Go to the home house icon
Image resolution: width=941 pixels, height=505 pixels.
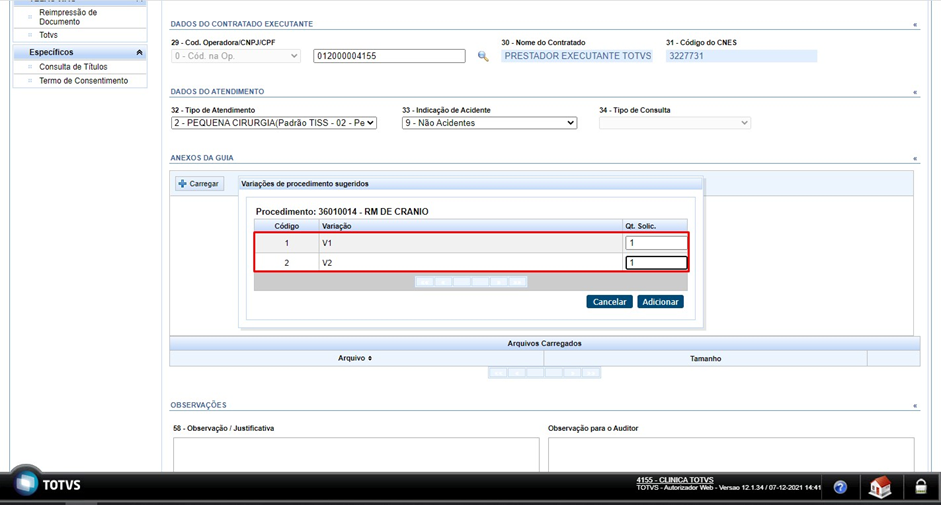(x=880, y=487)
